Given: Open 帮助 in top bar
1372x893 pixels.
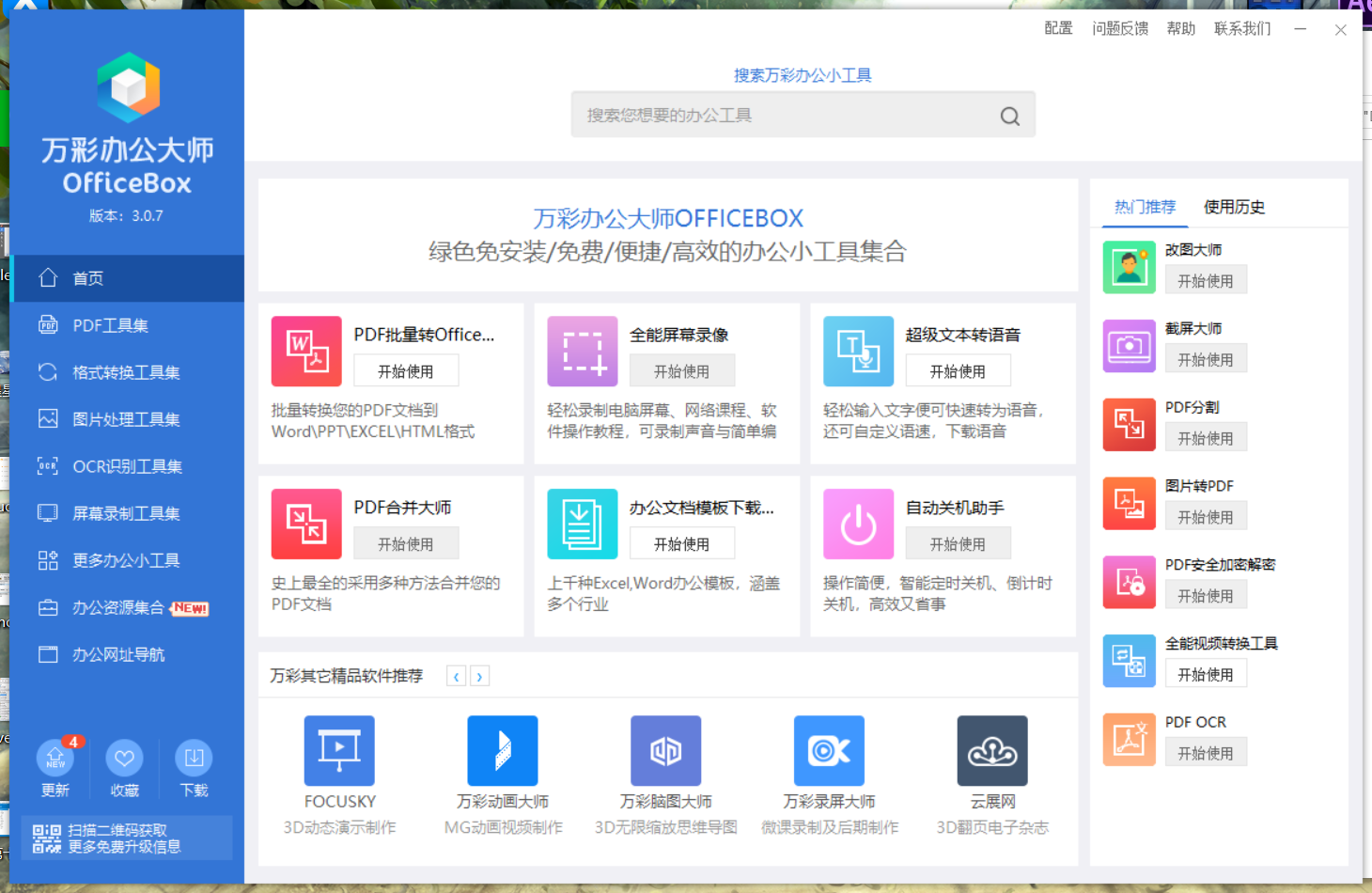Looking at the screenshot, I should pos(1181,28).
